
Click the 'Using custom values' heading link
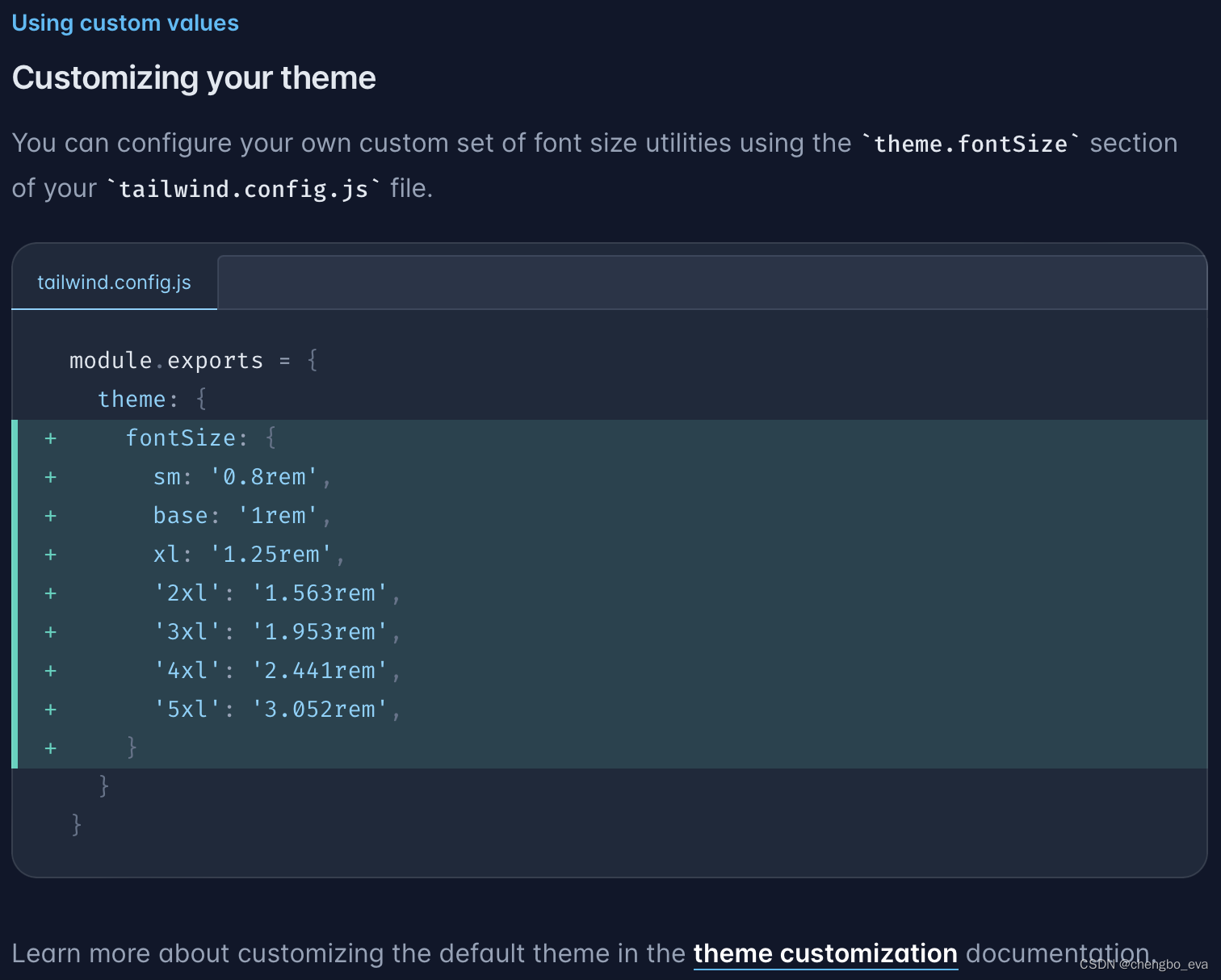coord(125,23)
